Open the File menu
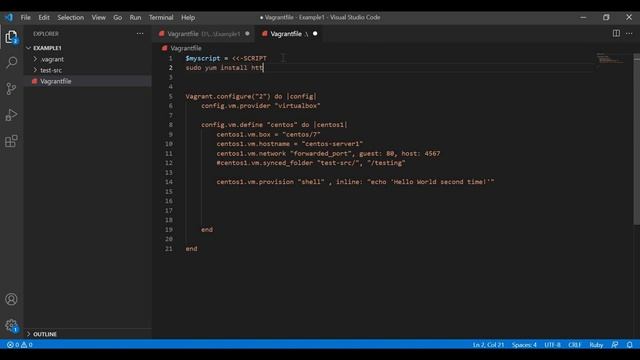Screen dimensions: 640x360 pos(26,18)
